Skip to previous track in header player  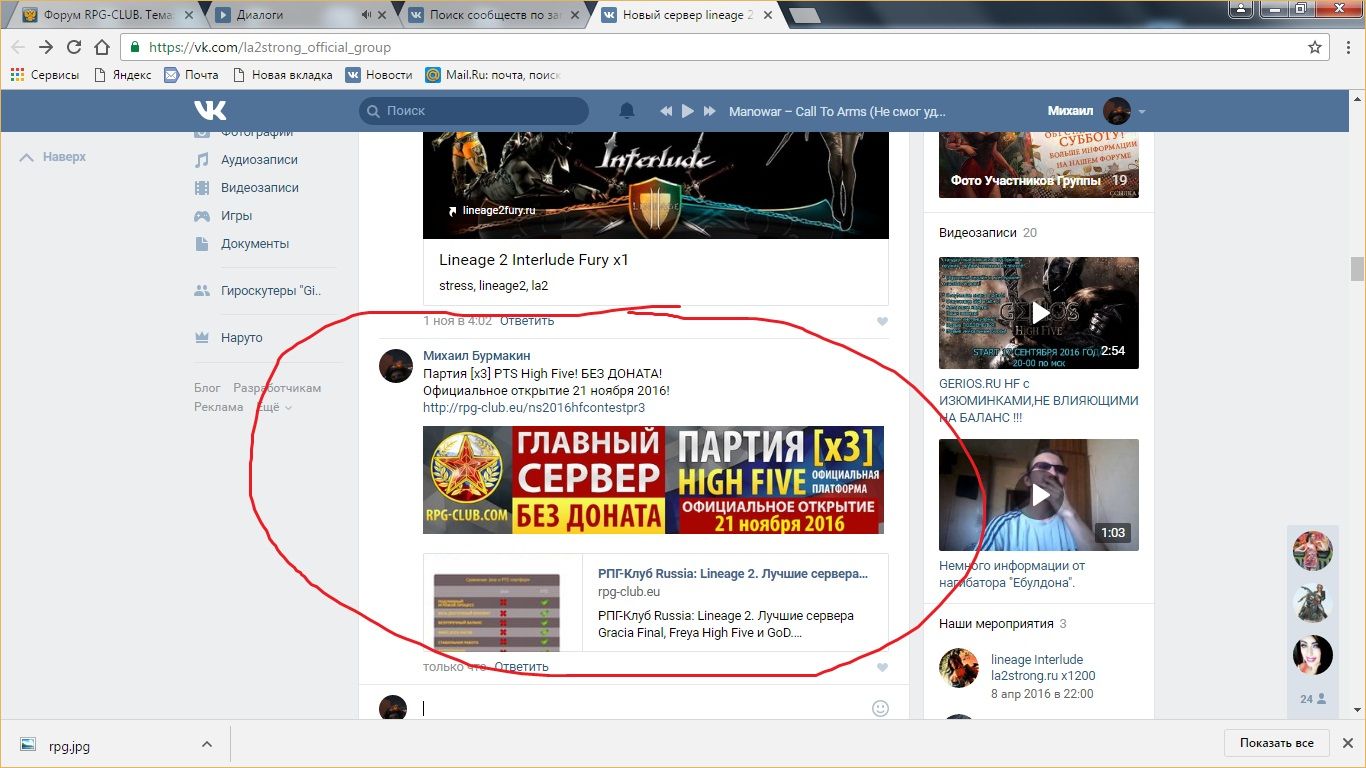pos(666,111)
